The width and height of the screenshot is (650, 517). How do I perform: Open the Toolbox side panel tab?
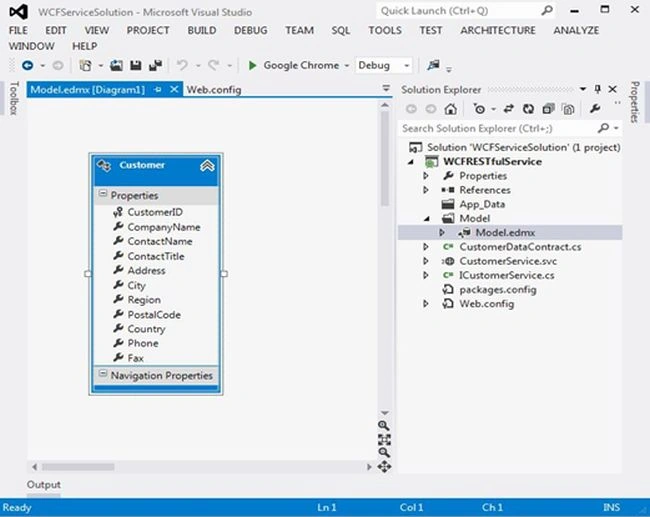click(x=14, y=98)
